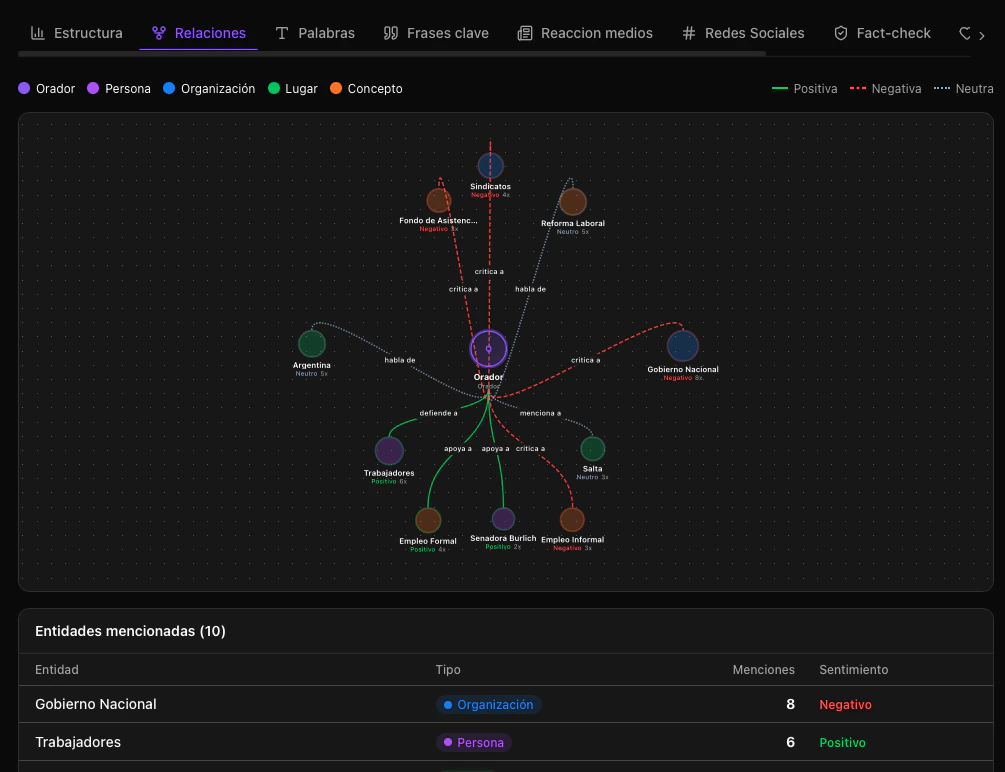Collapse the Entidades mencionadas panel header
This screenshot has height=772, width=1005.
point(506,631)
